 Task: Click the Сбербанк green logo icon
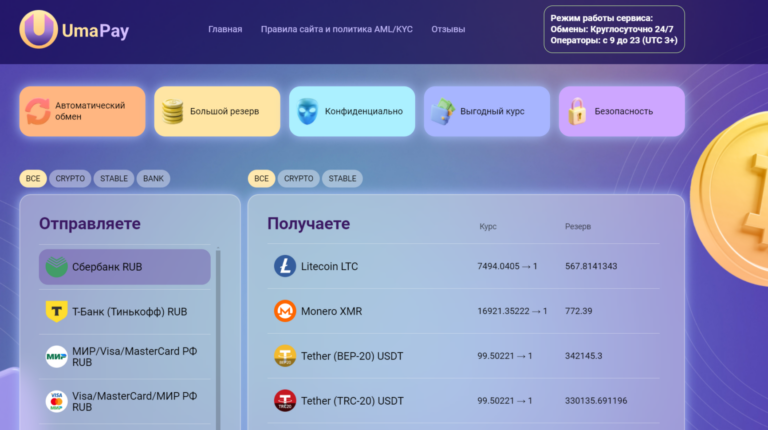coord(56,267)
